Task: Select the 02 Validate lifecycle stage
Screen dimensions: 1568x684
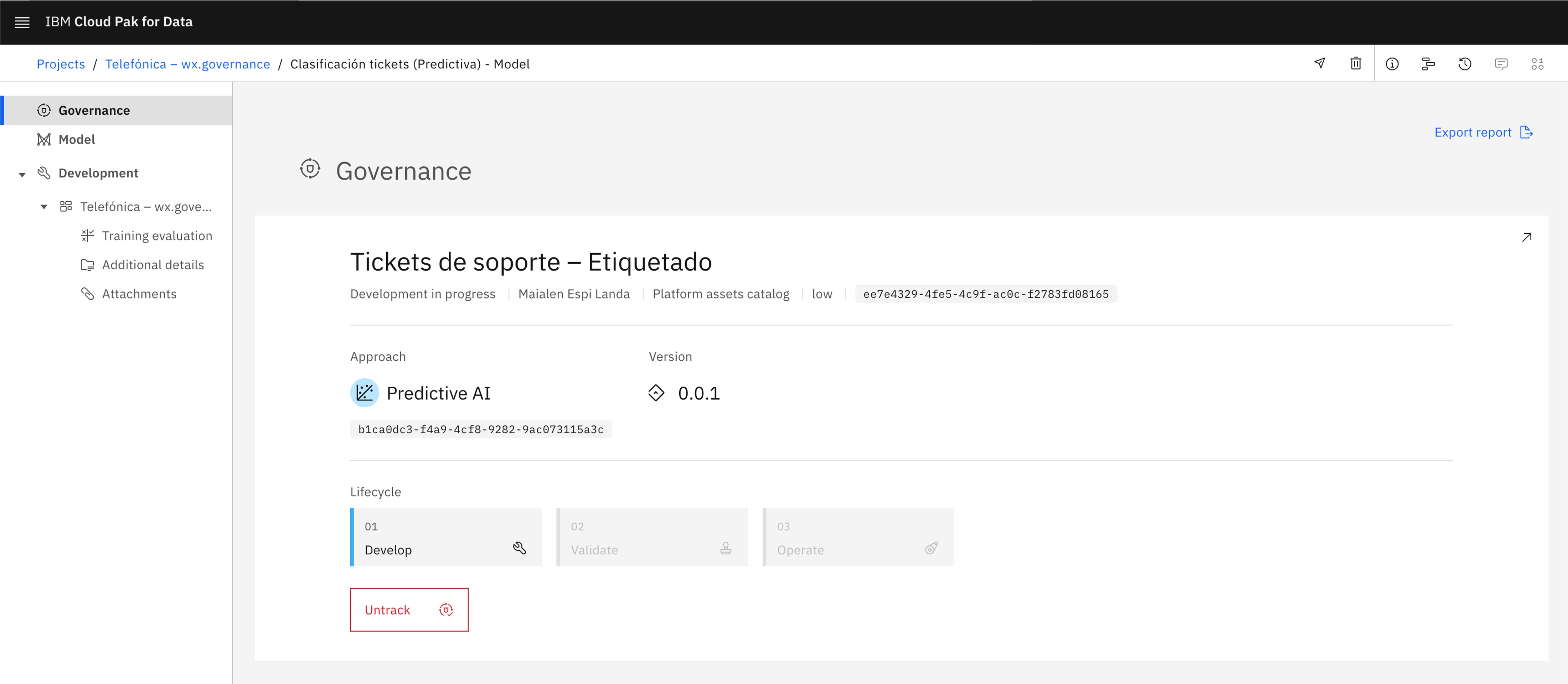Action: coord(652,537)
